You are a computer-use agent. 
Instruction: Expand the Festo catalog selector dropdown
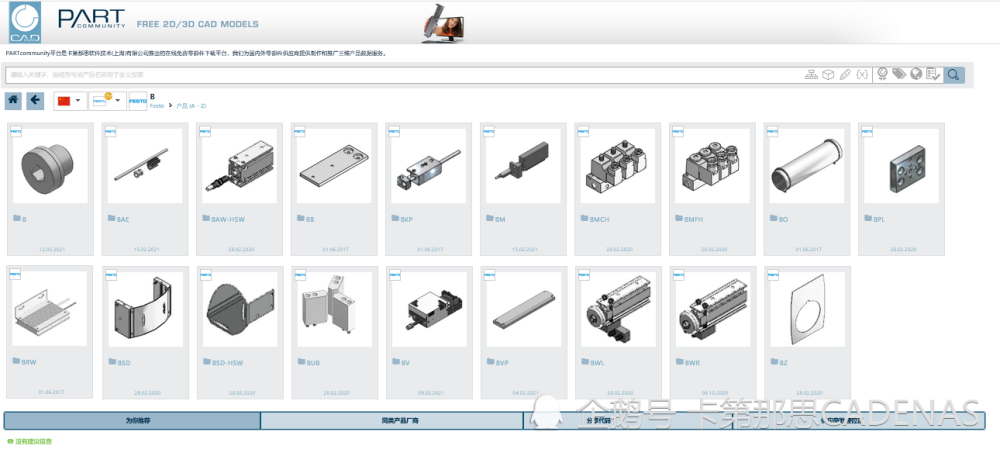107,101
